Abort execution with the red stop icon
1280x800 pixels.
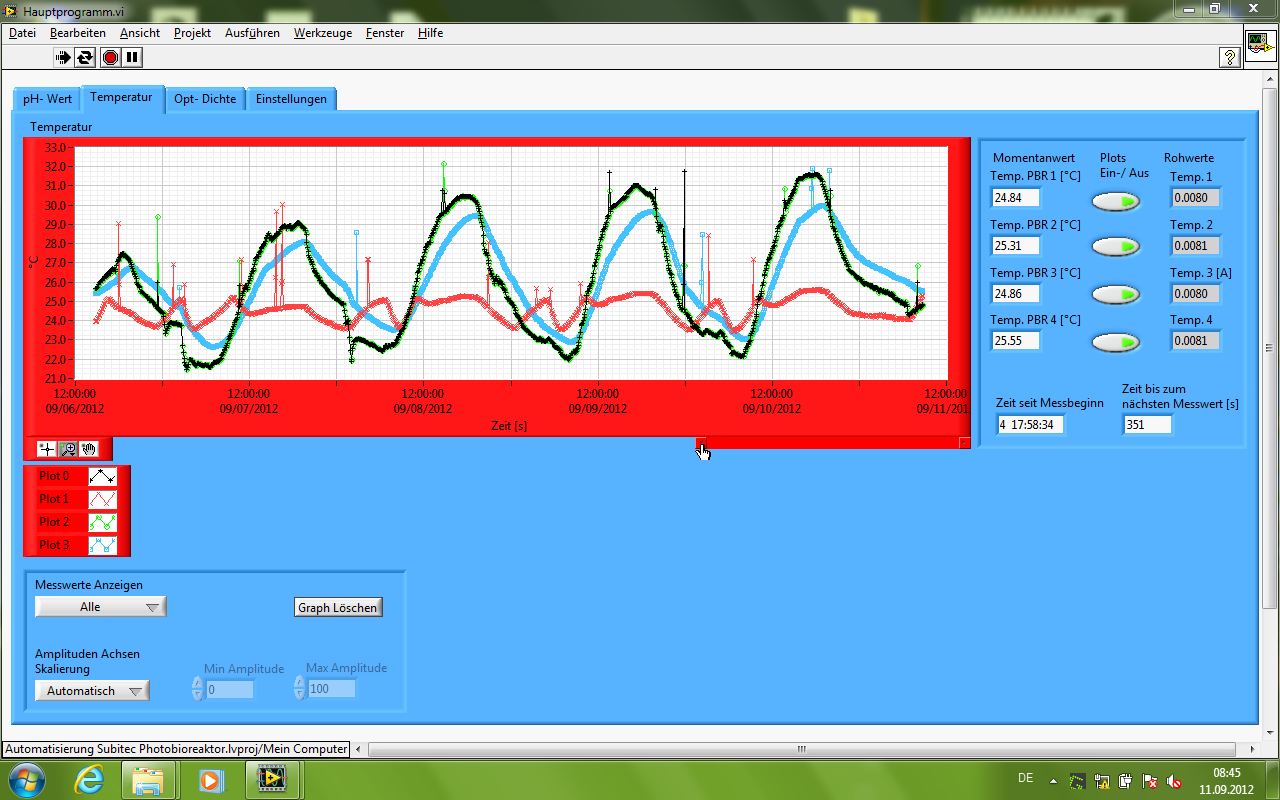point(110,57)
